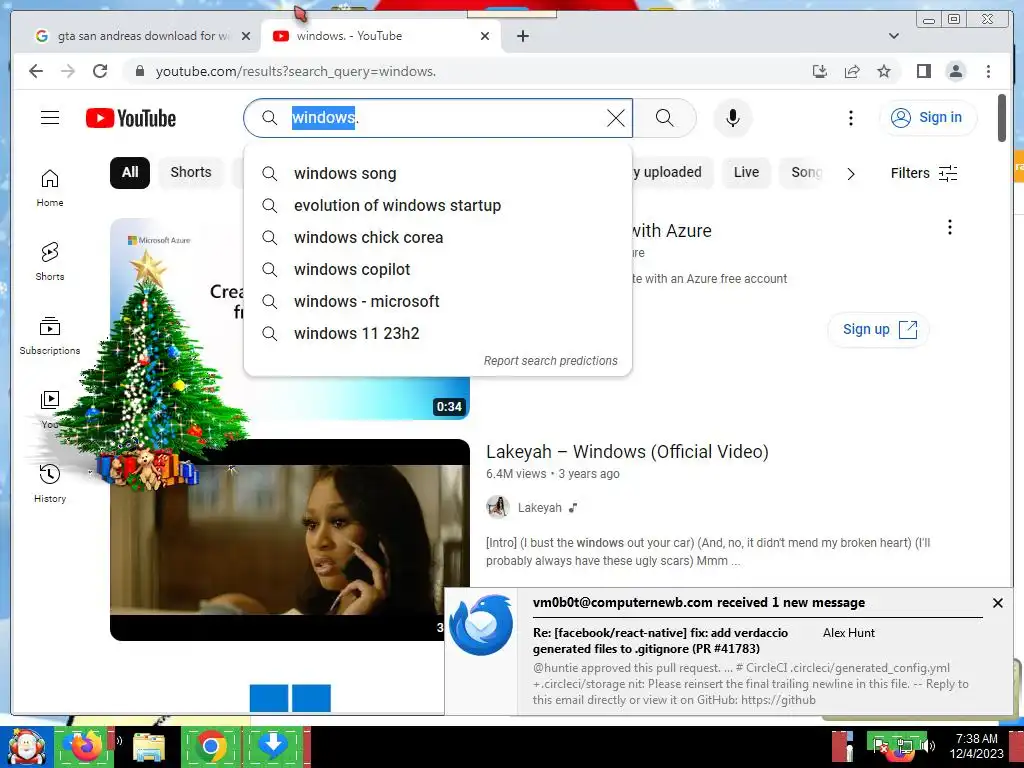The height and width of the screenshot is (768, 1024).
Task: Click the install app icon in address bar
Action: [820, 71]
